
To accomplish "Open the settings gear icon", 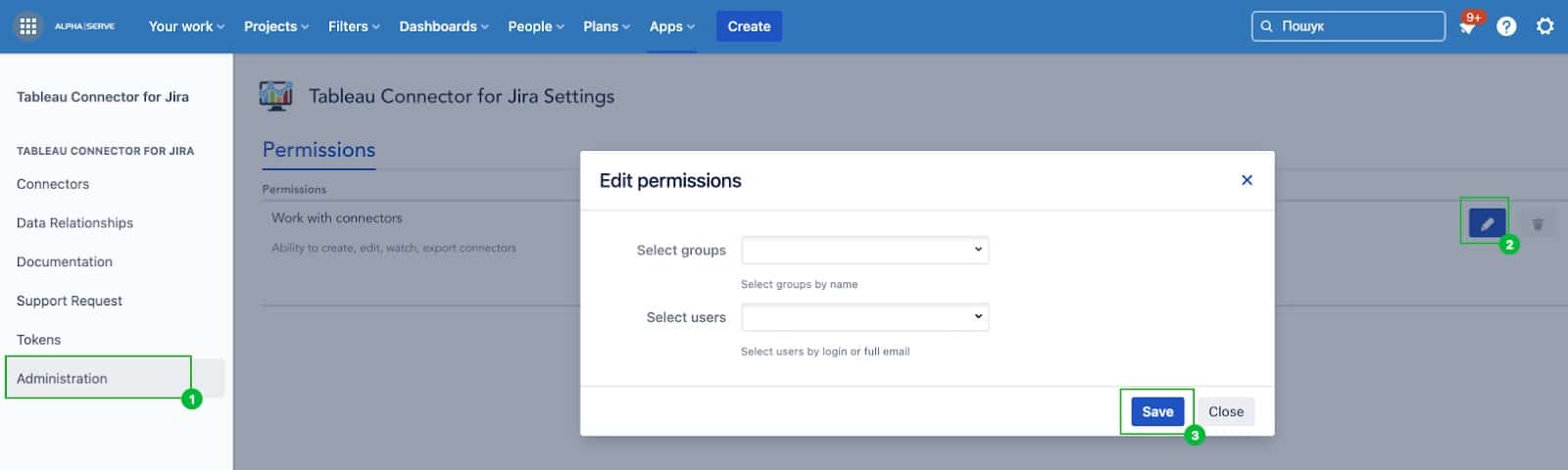I will pos(1544,26).
